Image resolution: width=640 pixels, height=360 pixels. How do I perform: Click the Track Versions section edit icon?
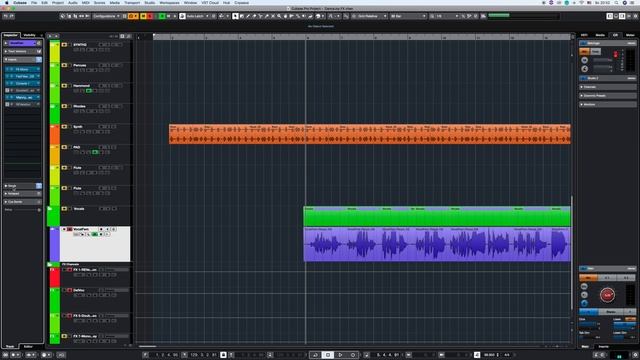(39, 51)
